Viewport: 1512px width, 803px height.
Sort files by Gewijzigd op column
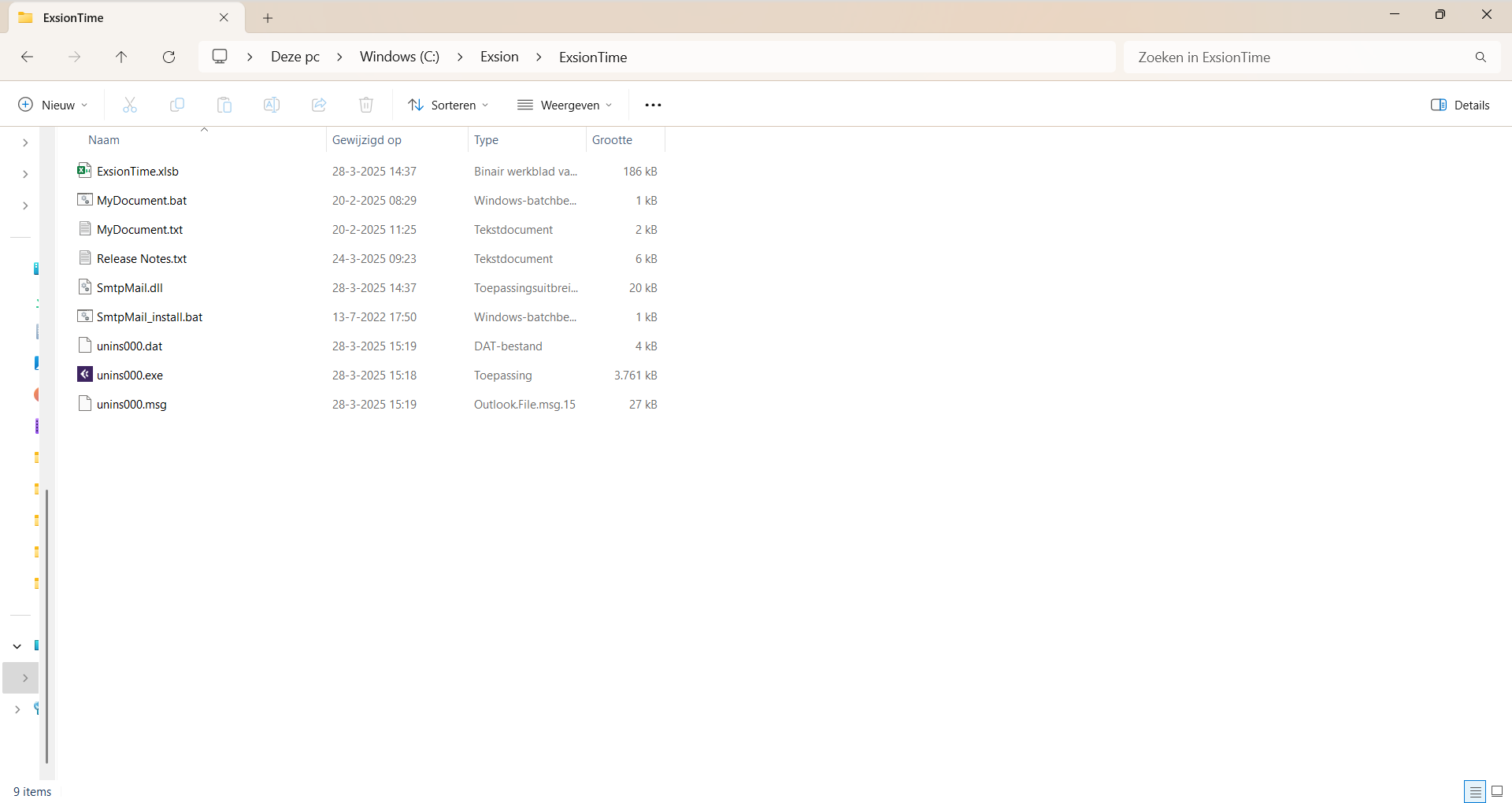[367, 139]
